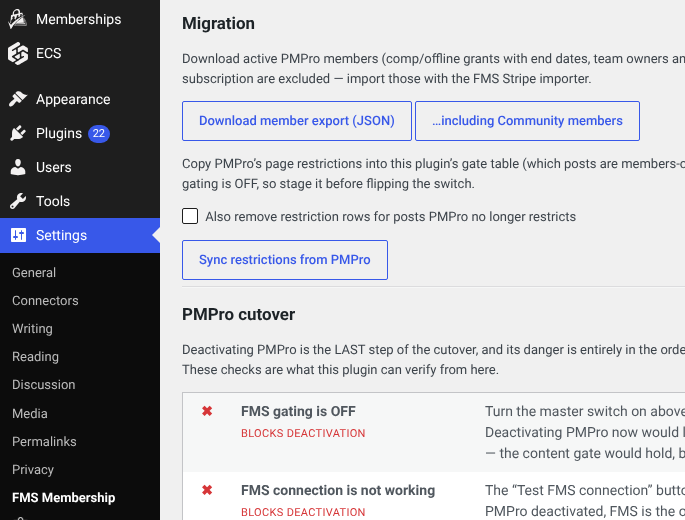Open Privacy settings submenu
Viewport: 685px width, 520px height.
point(33,469)
